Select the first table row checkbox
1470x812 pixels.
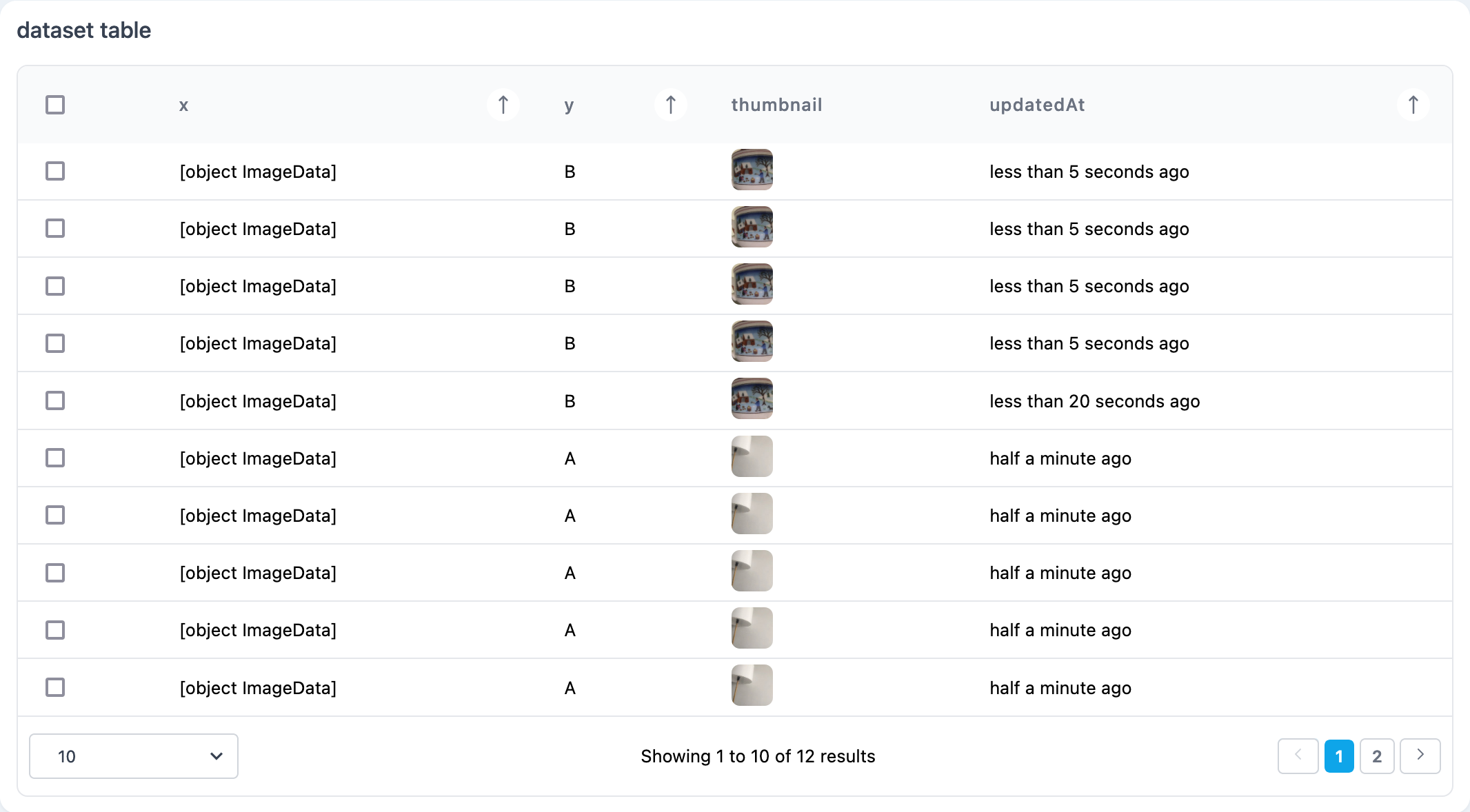click(55, 171)
